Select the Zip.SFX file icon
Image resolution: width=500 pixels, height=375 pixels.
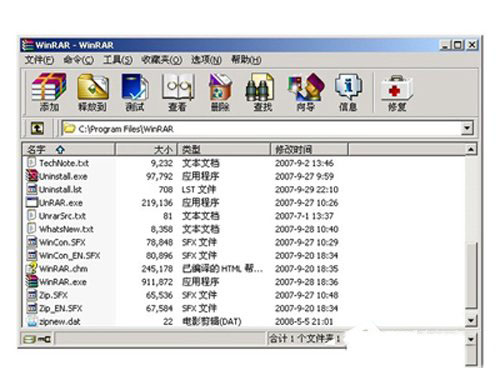[32, 295]
